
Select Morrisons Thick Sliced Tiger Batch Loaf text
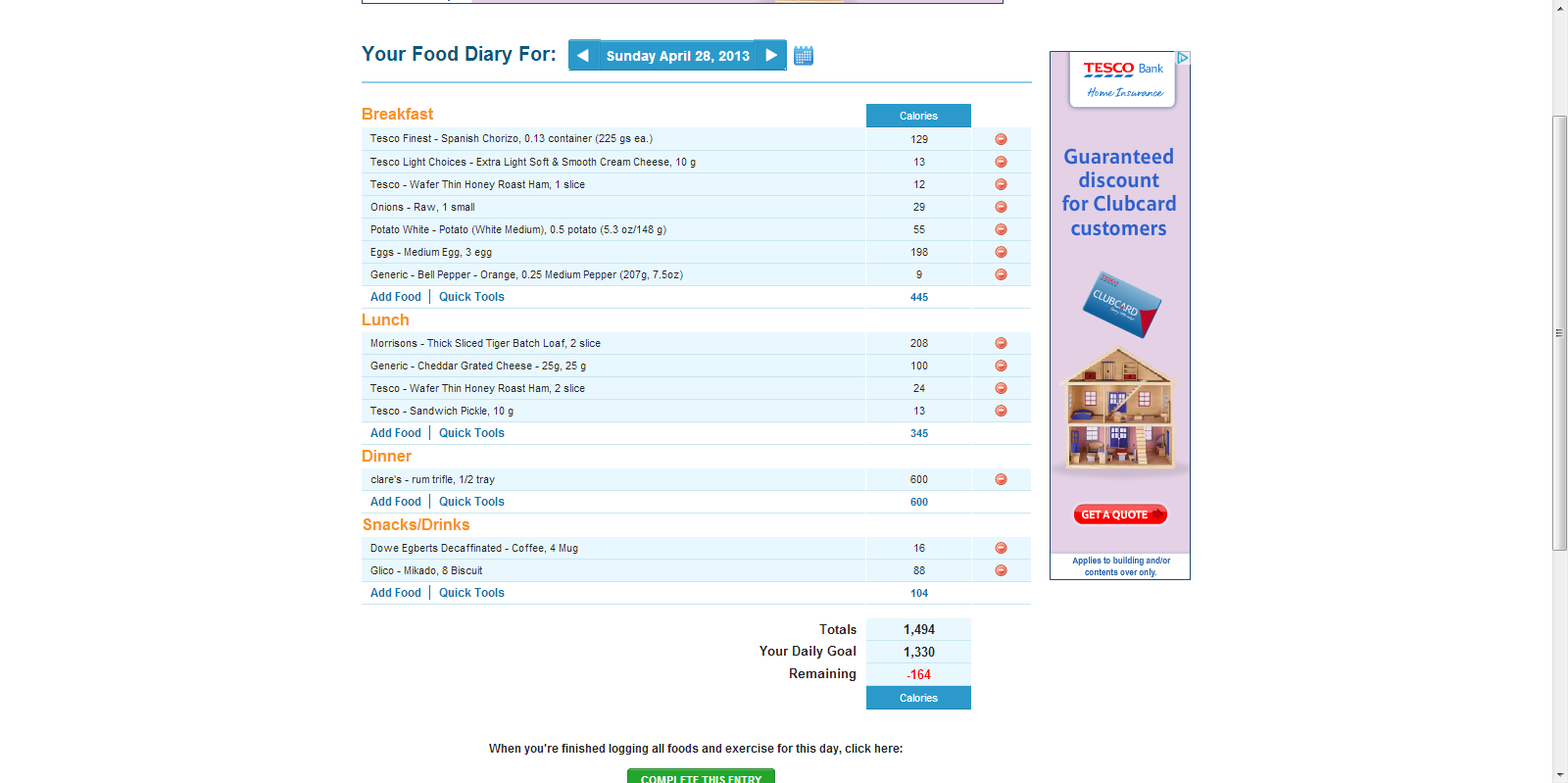pyautogui.click(x=485, y=344)
